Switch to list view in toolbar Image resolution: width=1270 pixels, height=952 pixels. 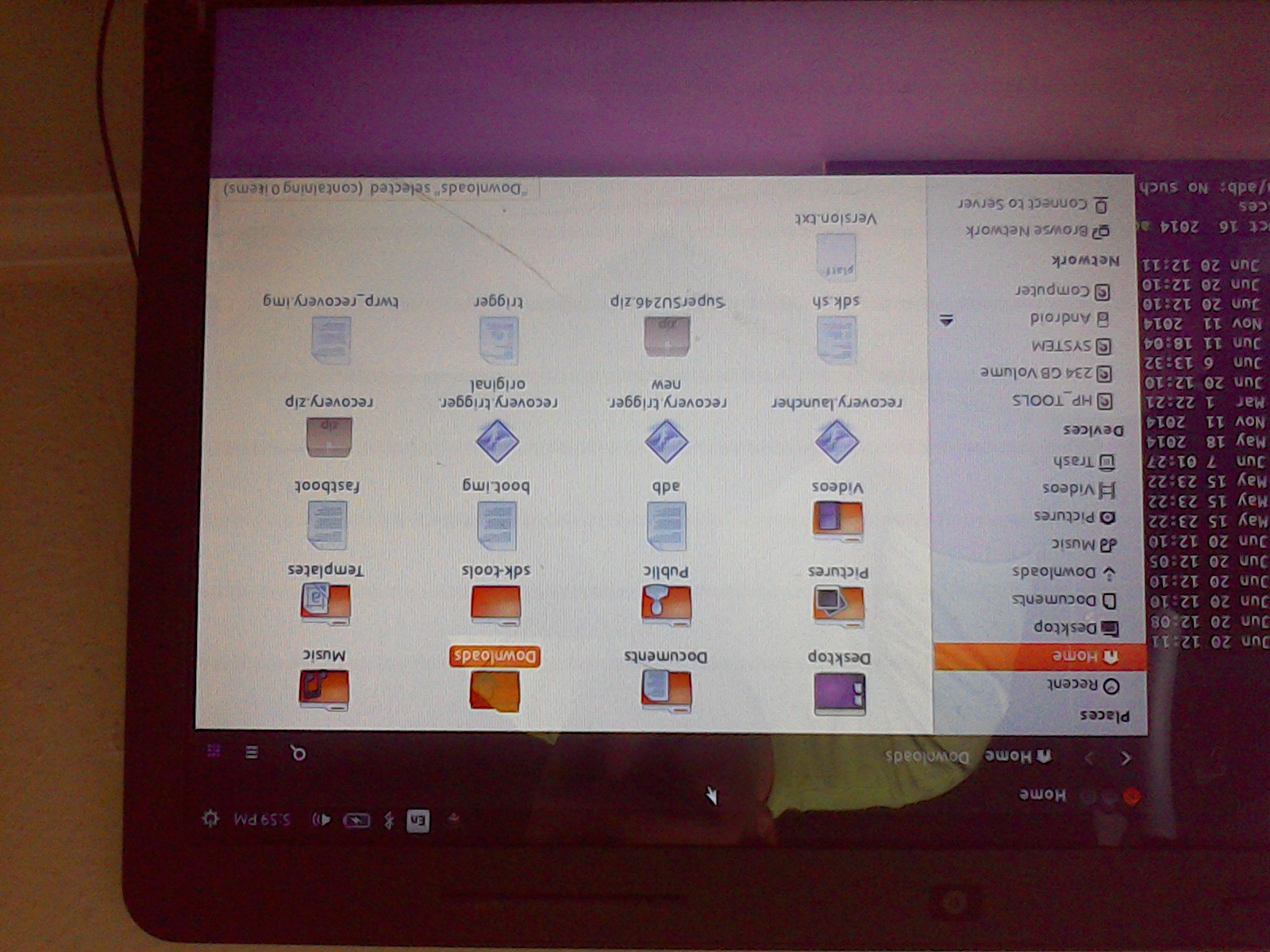tap(252, 752)
